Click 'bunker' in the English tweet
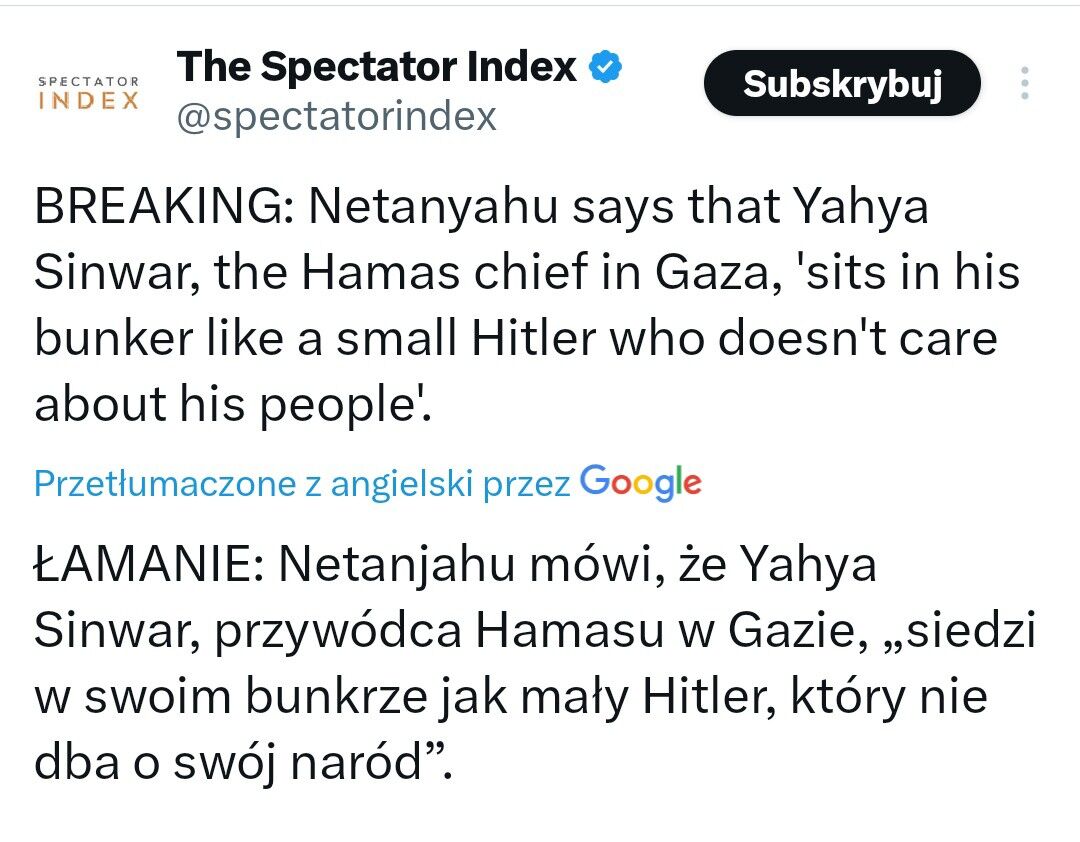This screenshot has height=842, width=1080. click(x=111, y=339)
